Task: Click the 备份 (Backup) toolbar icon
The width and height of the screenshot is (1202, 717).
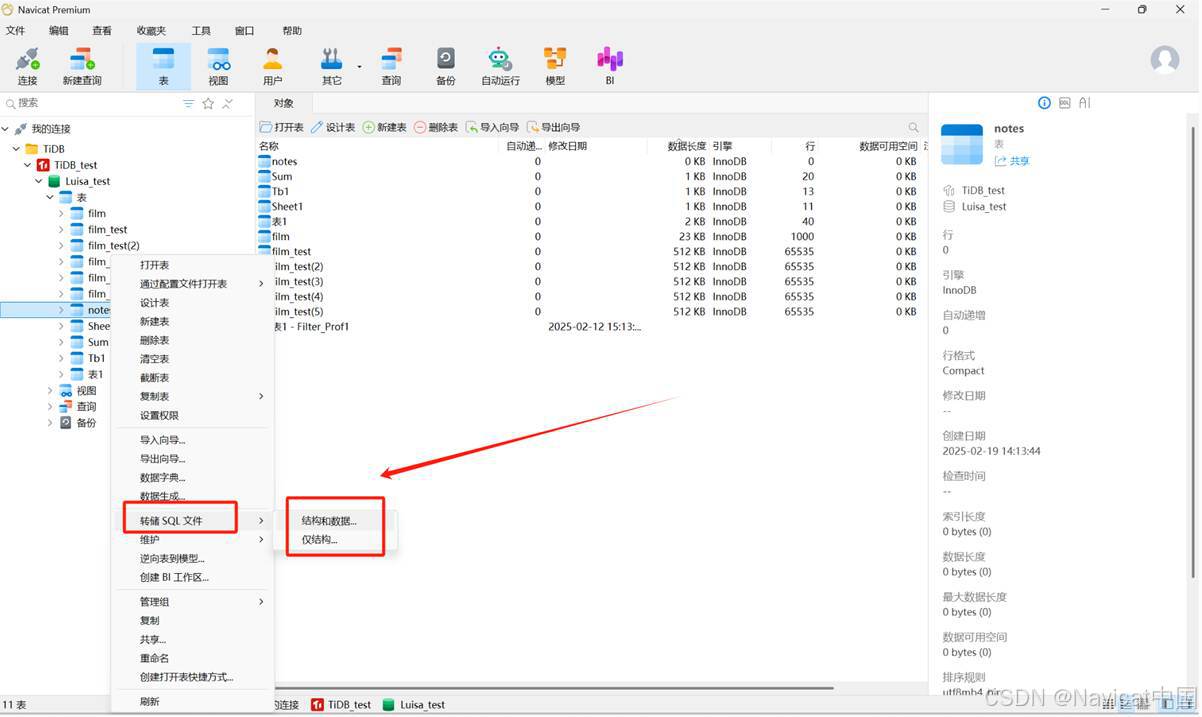Action: click(446, 66)
